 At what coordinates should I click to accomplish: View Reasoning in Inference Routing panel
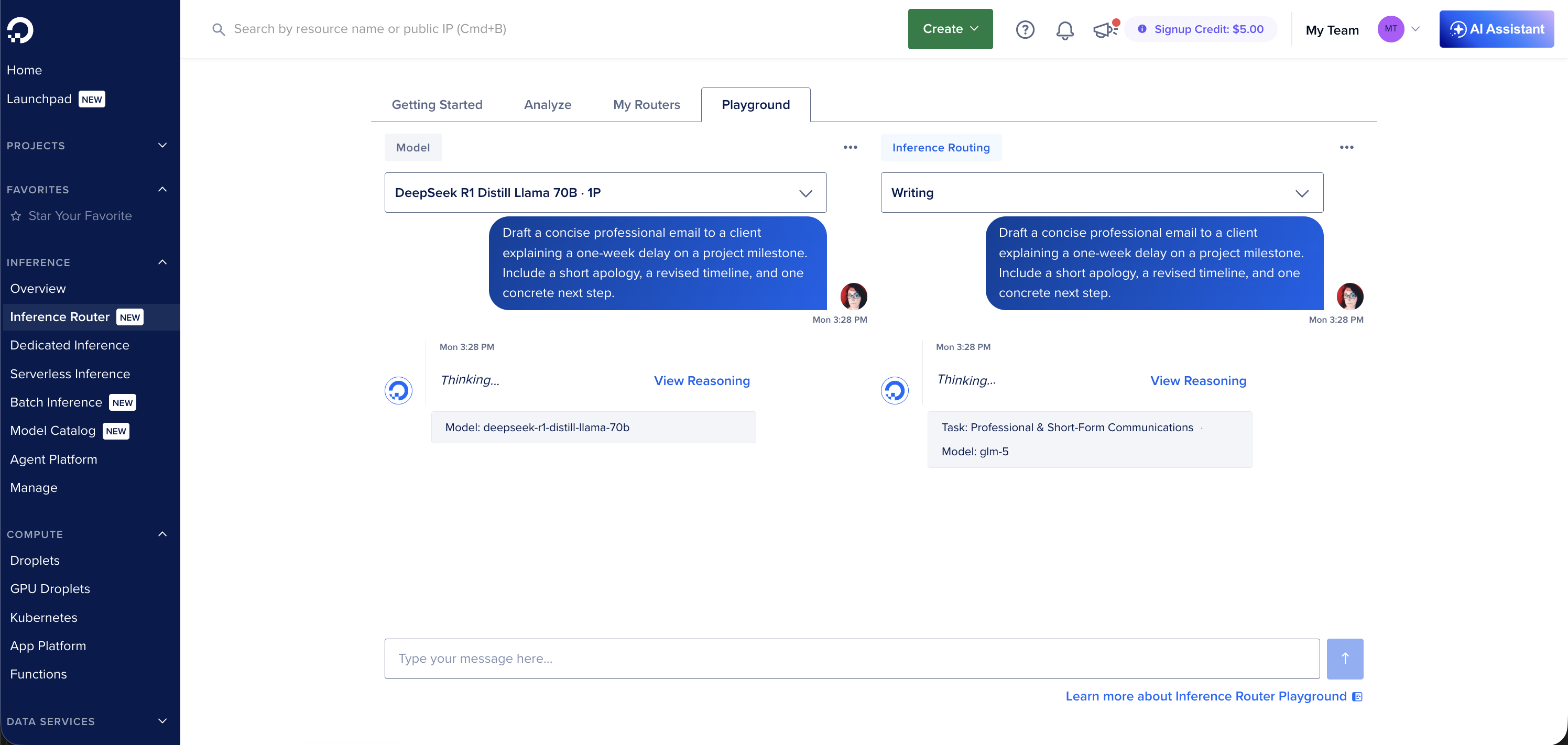coord(1198,380)
